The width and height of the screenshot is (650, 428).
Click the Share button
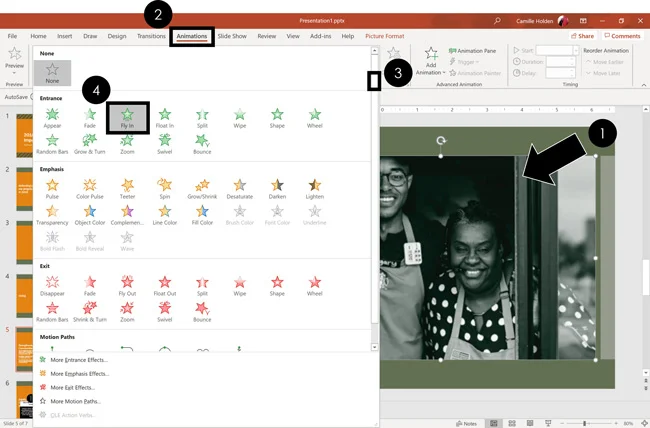coord(583,36)
